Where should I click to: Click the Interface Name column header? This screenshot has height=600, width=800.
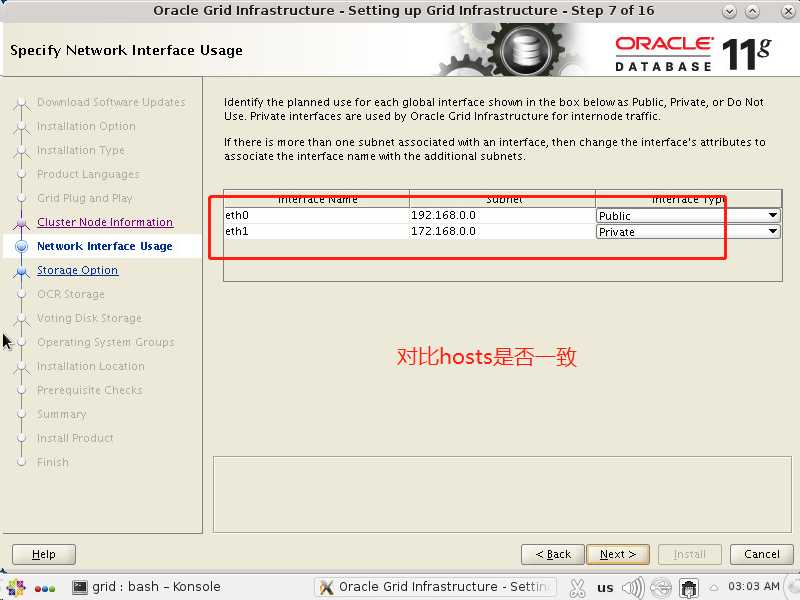(x=317, y=199)
